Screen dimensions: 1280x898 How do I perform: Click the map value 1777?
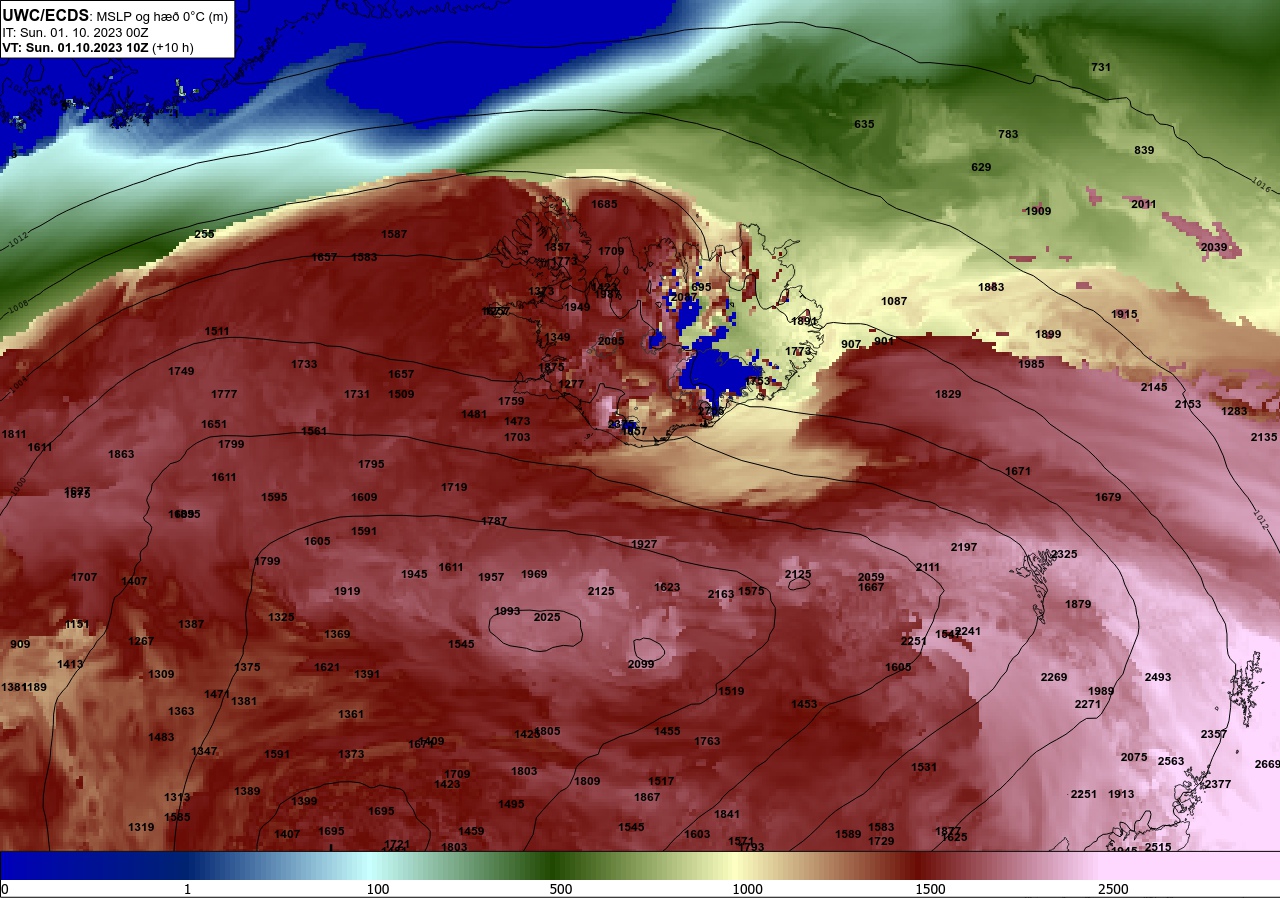pyautogui.click(x=224, y=394)
